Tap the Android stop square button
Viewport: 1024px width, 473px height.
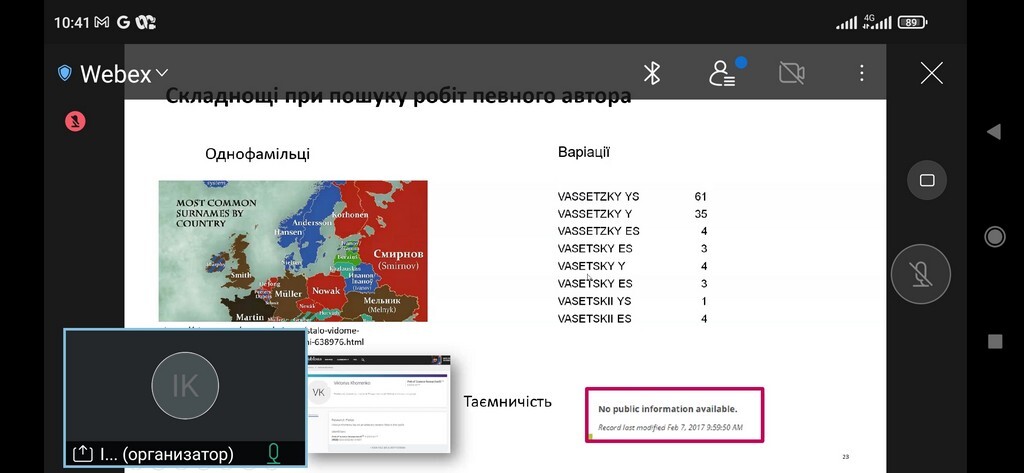pos(995,341)
